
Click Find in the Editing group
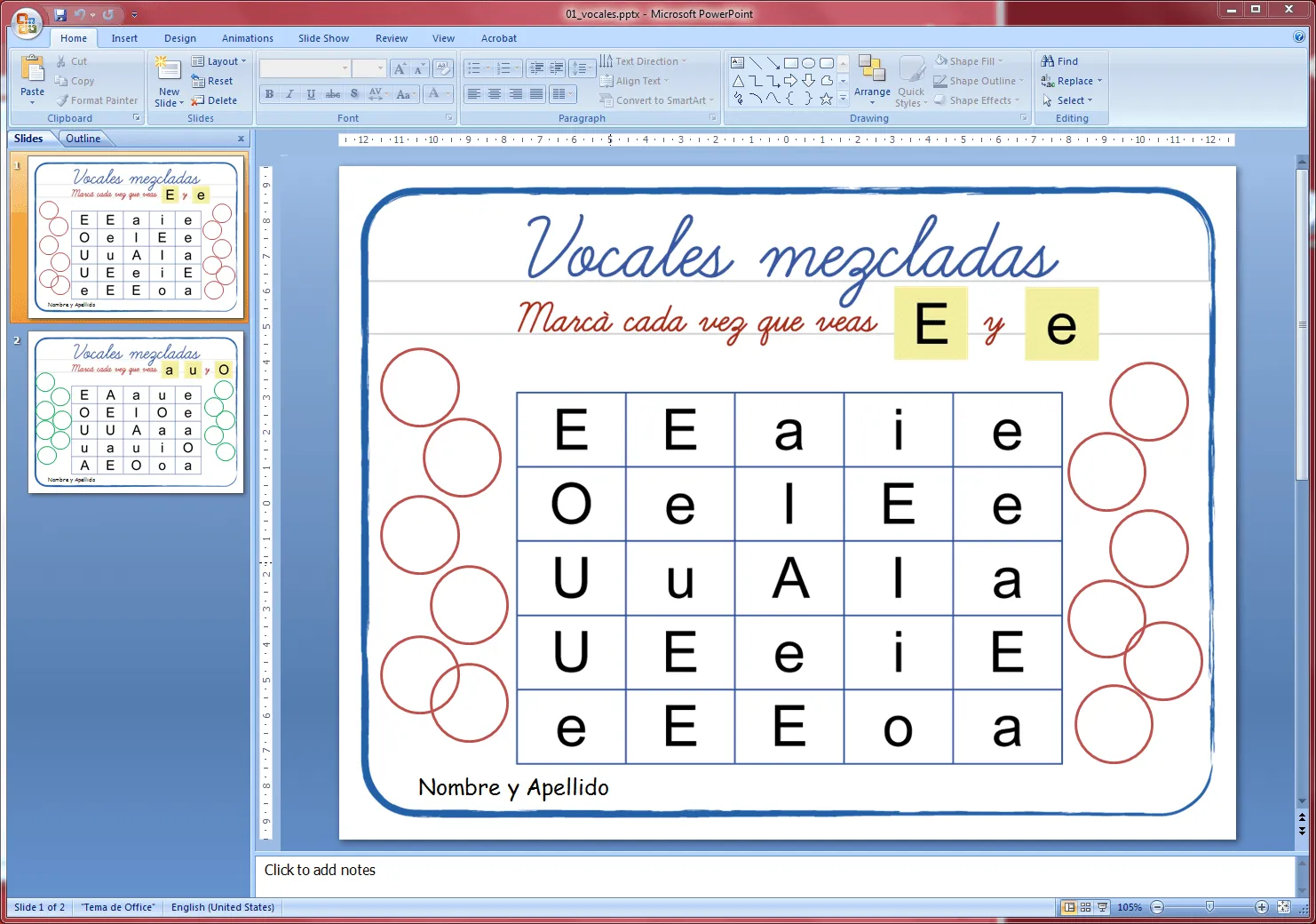(1059, 61)
